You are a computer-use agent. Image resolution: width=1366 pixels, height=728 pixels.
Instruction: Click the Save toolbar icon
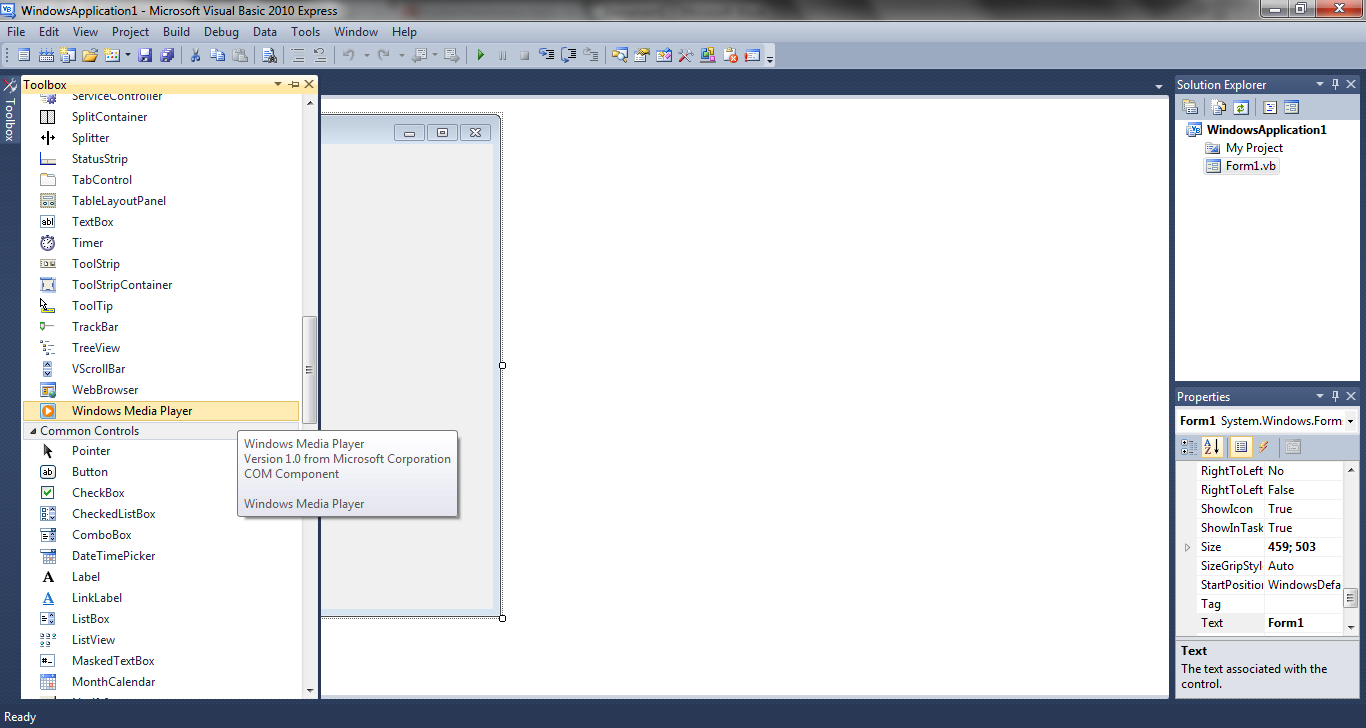tap(145, 55)
